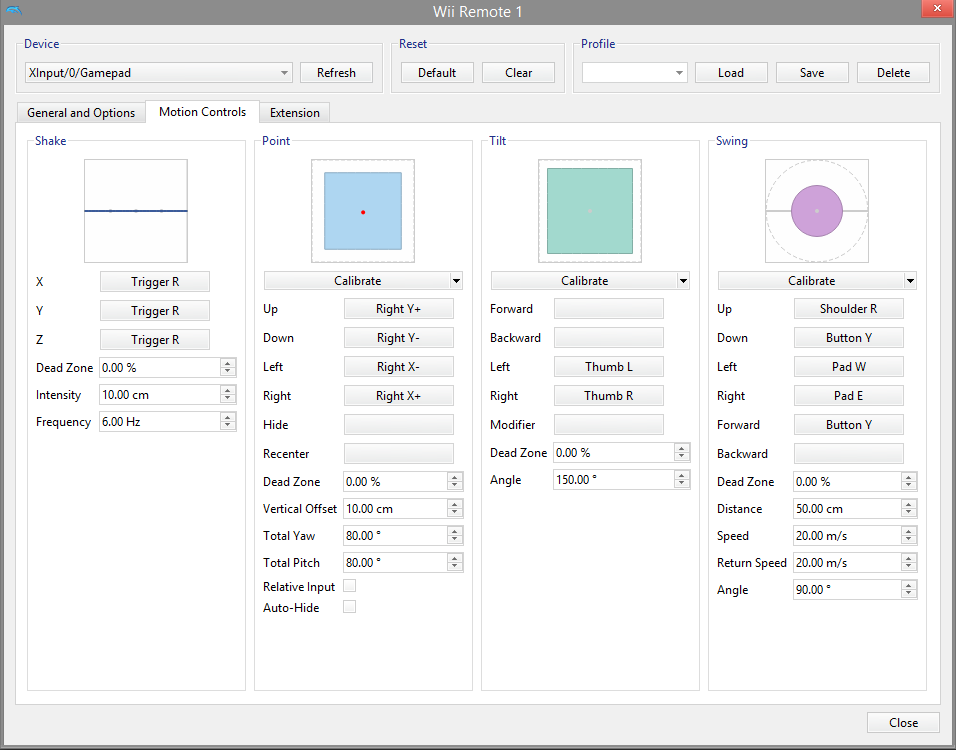The width and height of the screenshot is (956, 750).
Task: Enable the Relative Input checkbox
Action: pyautogui.click(x=349, y=586)
